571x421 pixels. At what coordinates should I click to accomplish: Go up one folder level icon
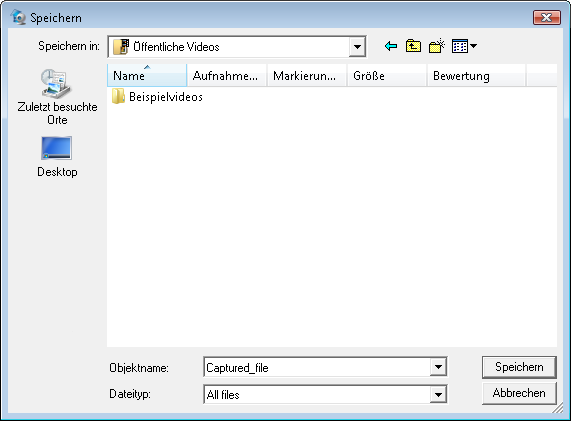tap(413, 46)
